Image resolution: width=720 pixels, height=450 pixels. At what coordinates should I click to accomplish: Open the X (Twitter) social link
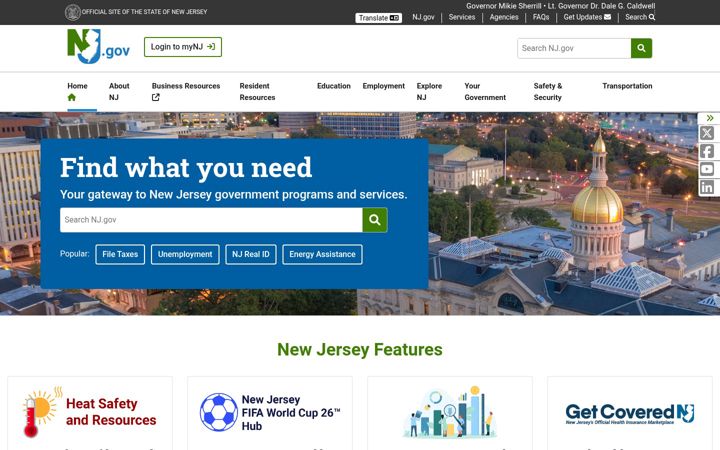pos(707,133)
